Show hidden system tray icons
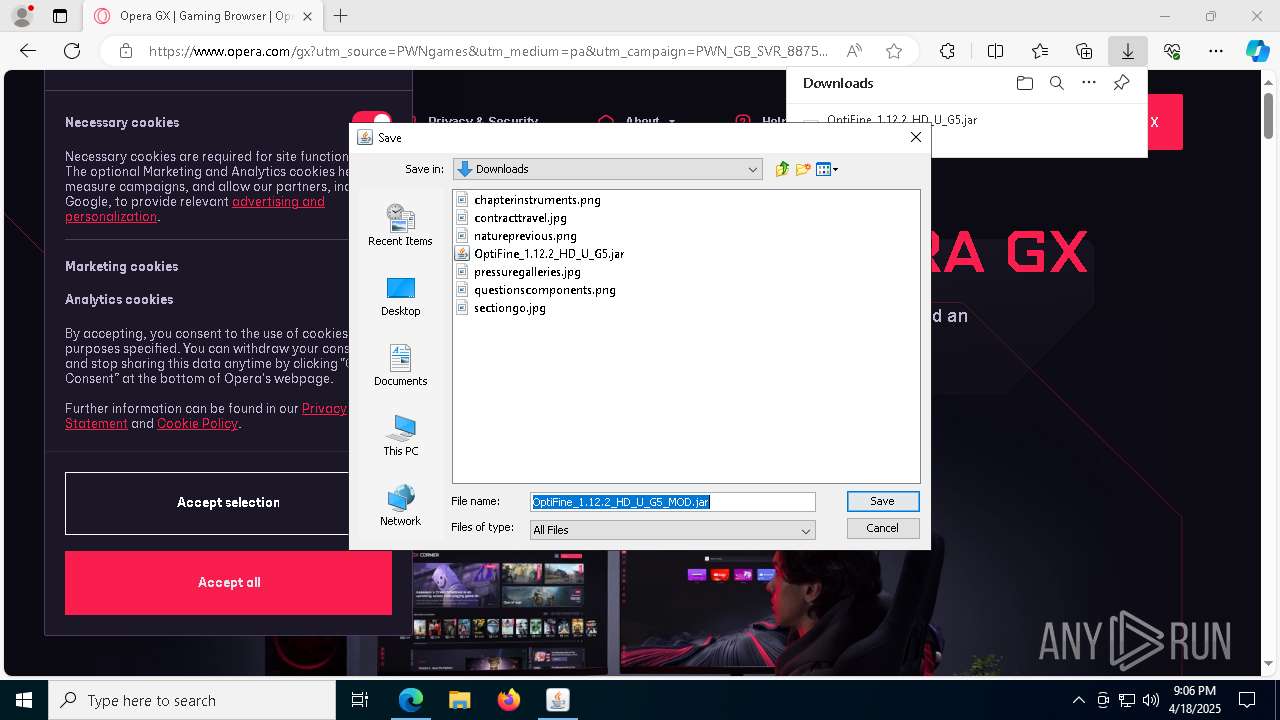The width and height of the screenshot is (1280, 720). click(1078, 700)
